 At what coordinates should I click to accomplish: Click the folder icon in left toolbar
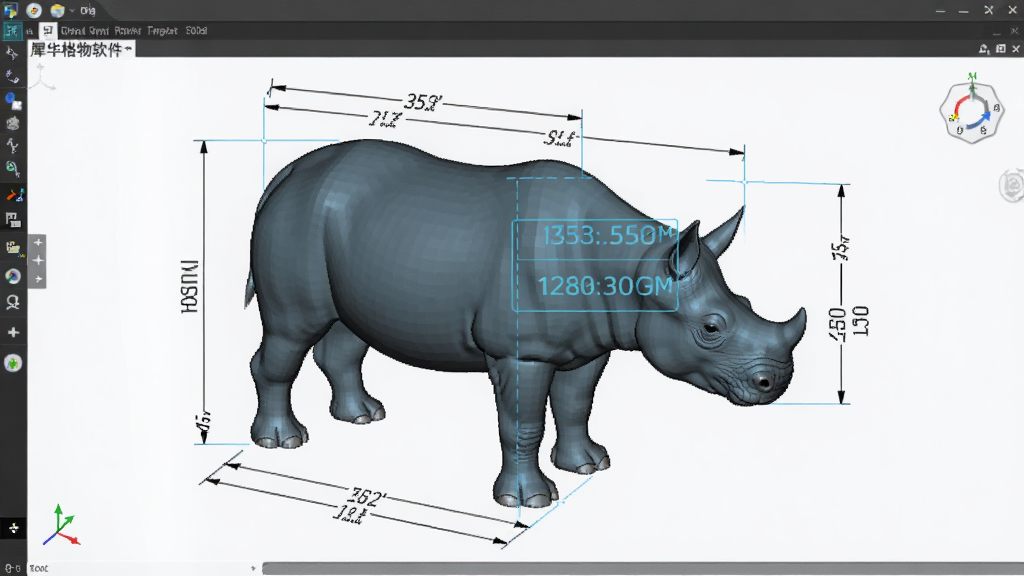coord(13,248)
